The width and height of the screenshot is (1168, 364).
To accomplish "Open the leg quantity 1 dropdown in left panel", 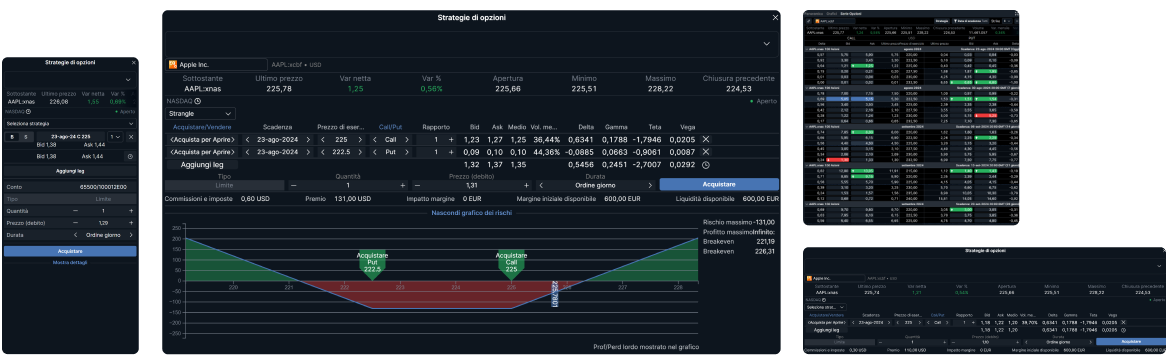I will pyautogui.click(x=115, y=137).
